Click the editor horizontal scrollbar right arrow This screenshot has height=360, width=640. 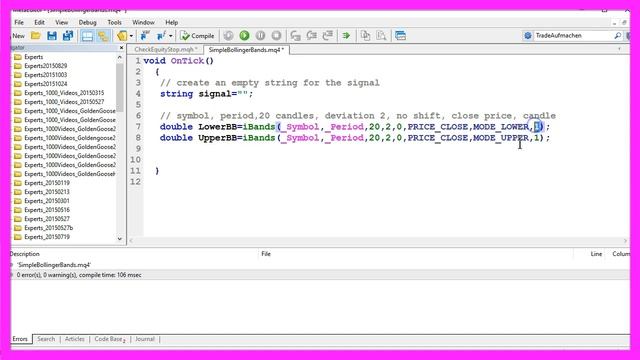(625, 241)
